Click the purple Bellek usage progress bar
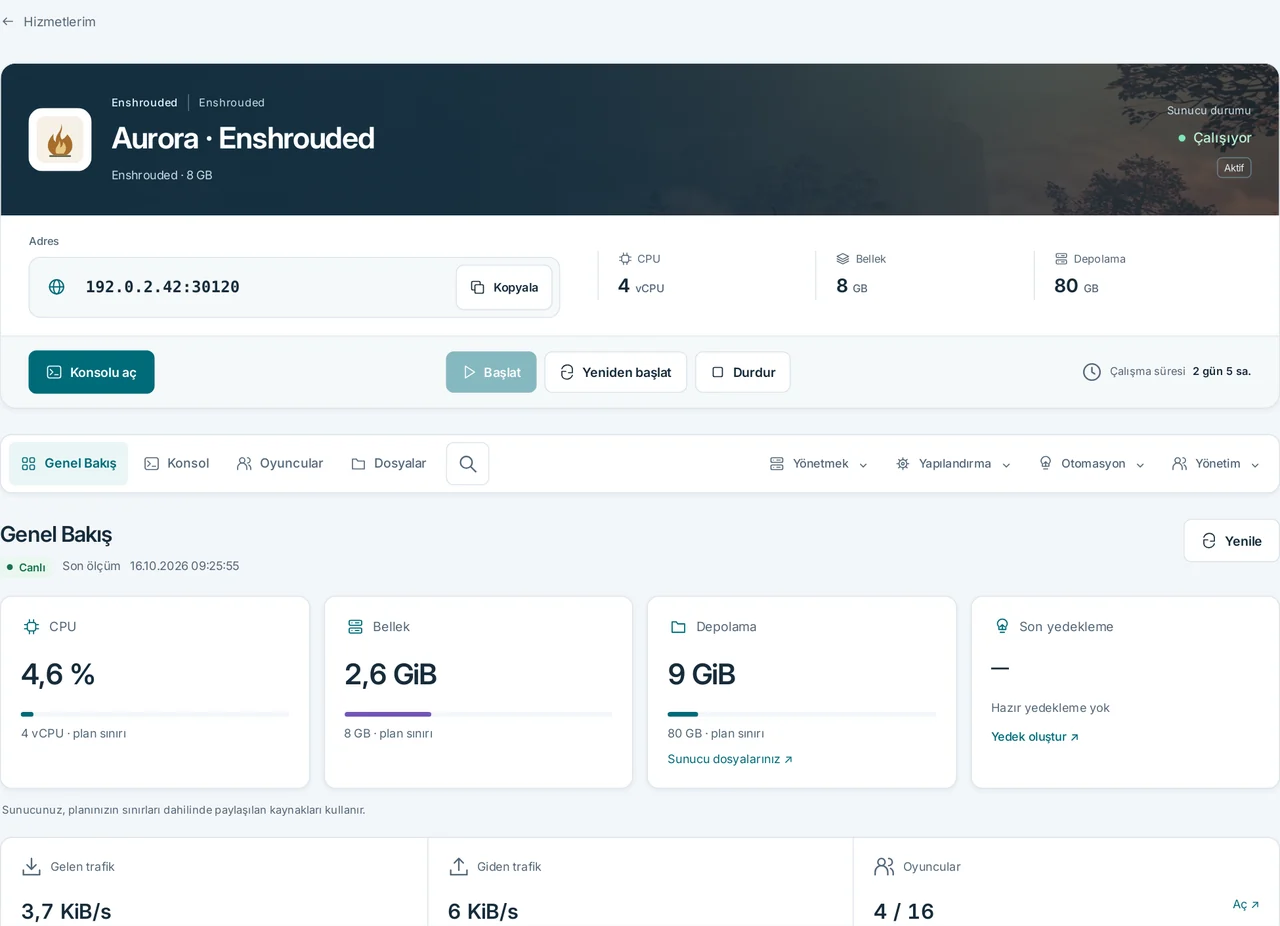Image resolution: width=1280 pixels, height=926 pixels. (478, 714)
